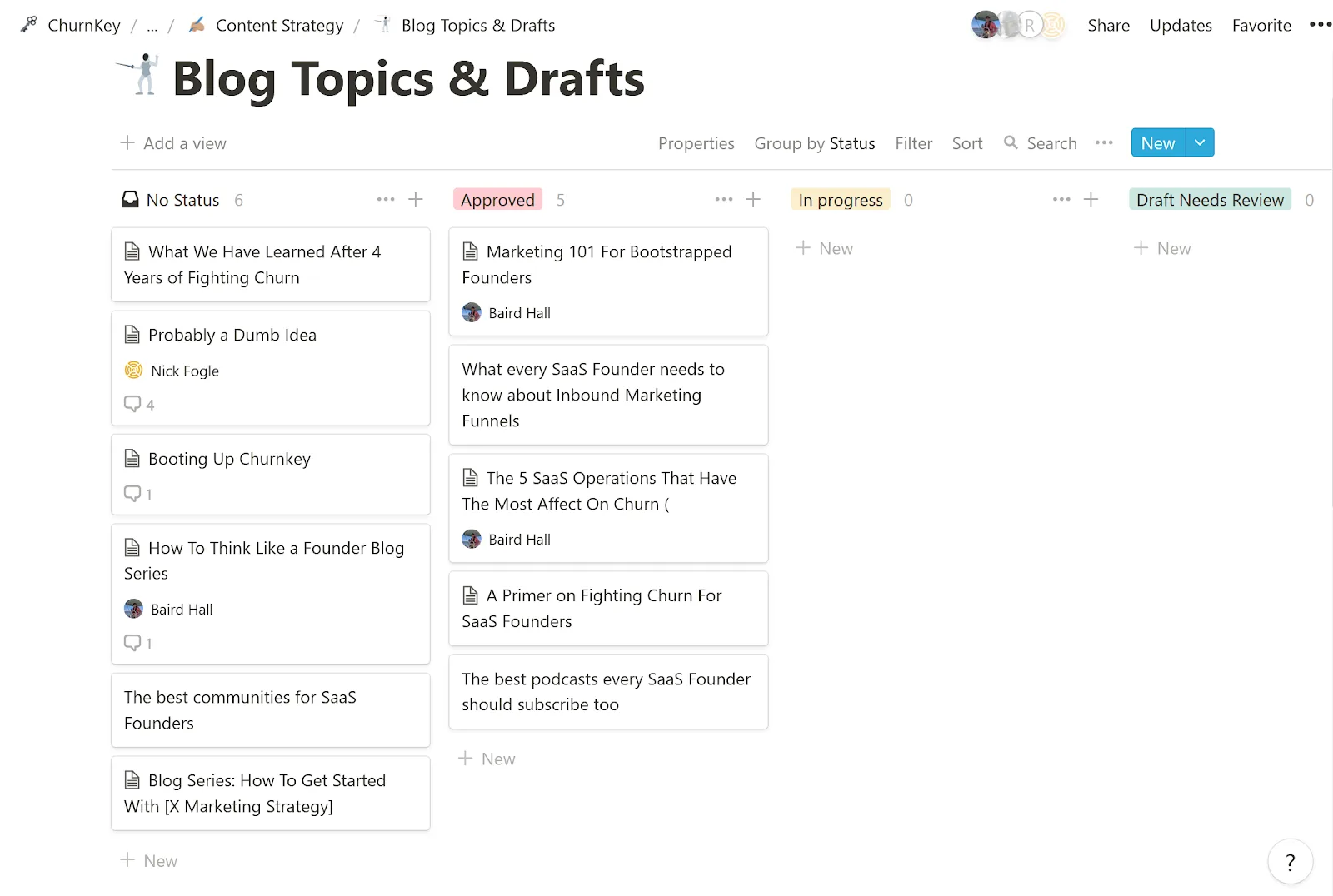Open the 4 comments on Probably a Dumb Idea
Screen dimensions: 1333x896
click(x=139, y=404)
